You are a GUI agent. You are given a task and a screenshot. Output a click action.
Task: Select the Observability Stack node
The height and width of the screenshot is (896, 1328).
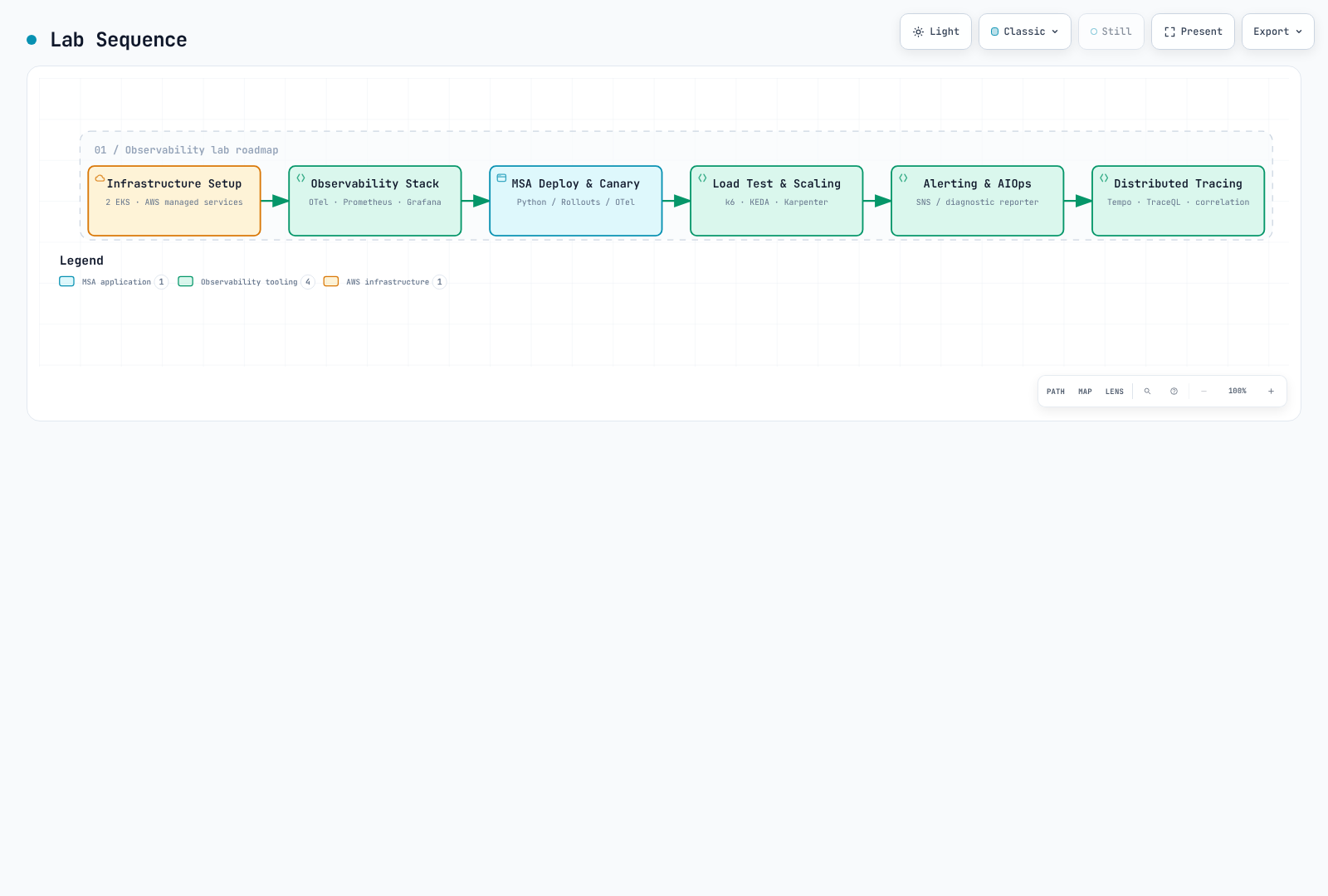point(375,201)
